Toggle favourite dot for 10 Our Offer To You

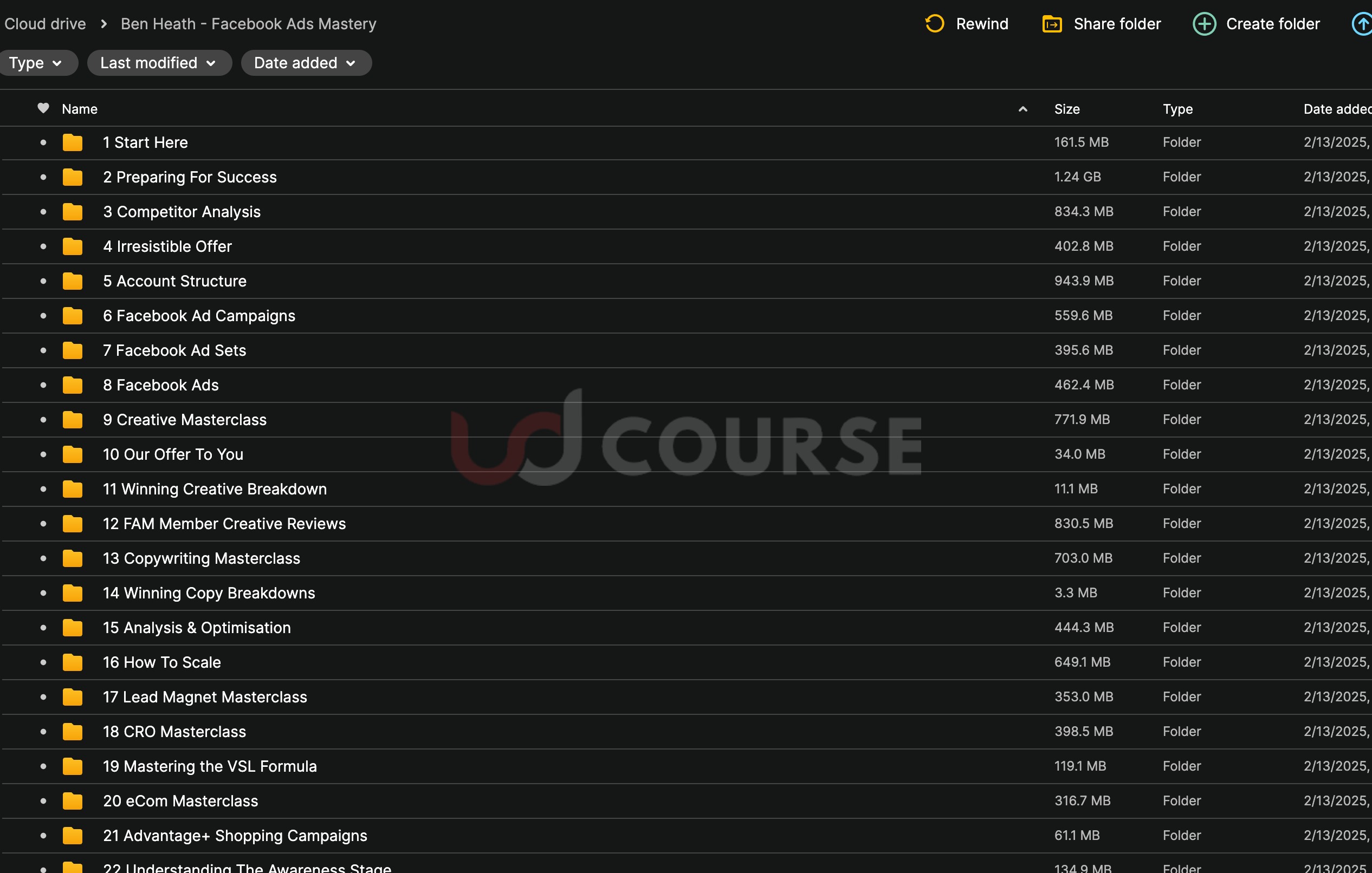point(43,454)
